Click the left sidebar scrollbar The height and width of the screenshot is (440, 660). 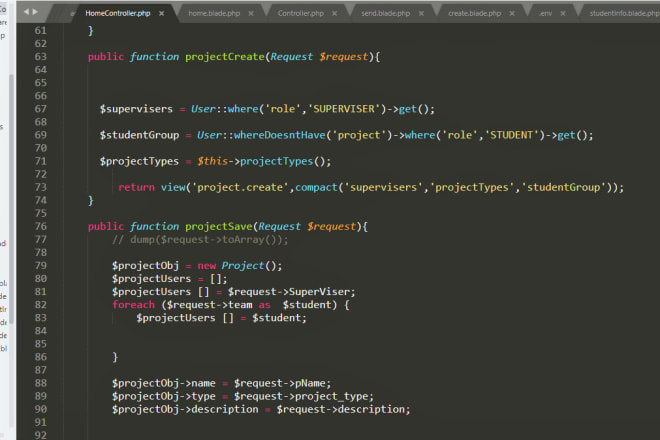(x=12, y=198)
